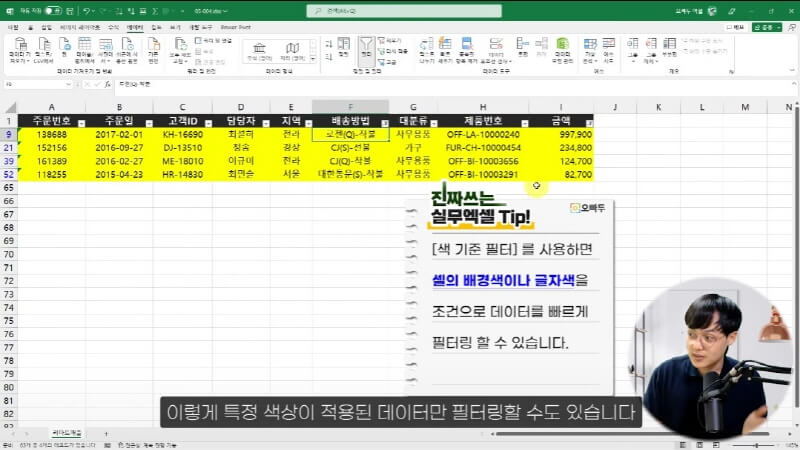Click Undo icon in quick access toolbar
800x450 pixels.
pyautogui.click(x=87, y=11)
